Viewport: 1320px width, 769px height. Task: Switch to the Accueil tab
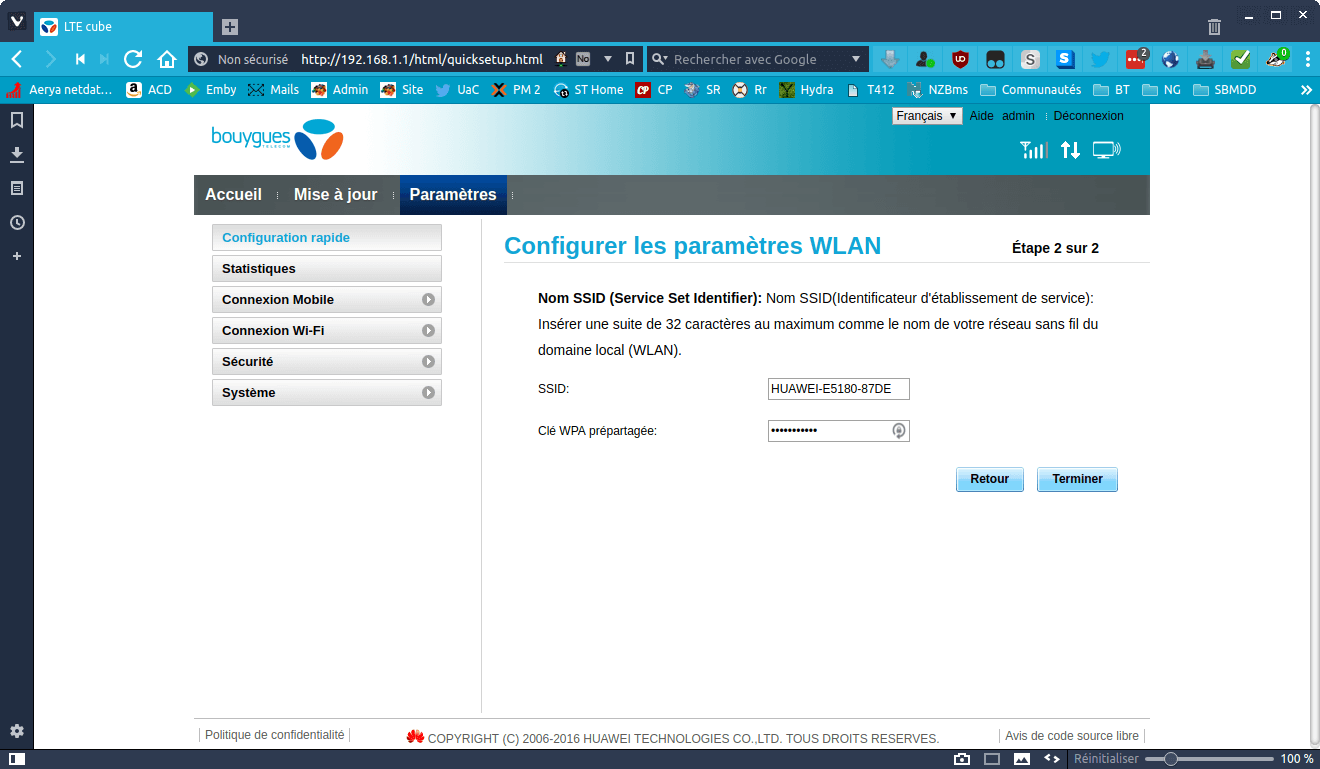(x=233, y=195)
